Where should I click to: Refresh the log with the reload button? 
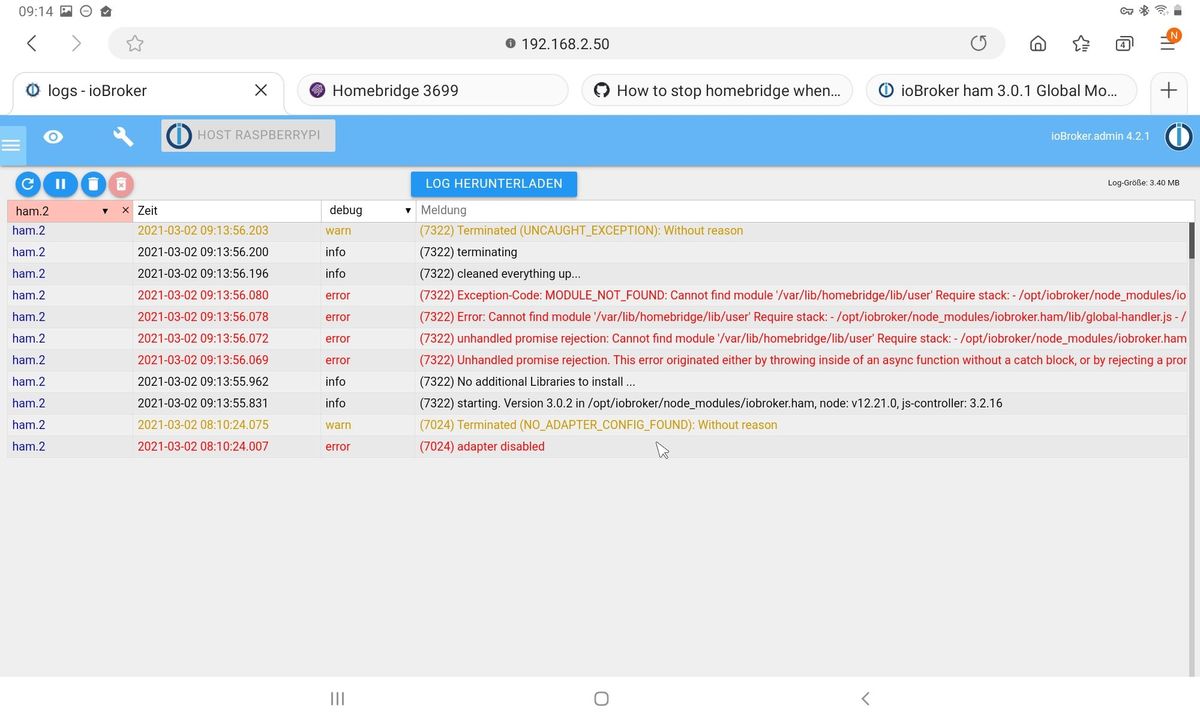(x=28, y=184)
